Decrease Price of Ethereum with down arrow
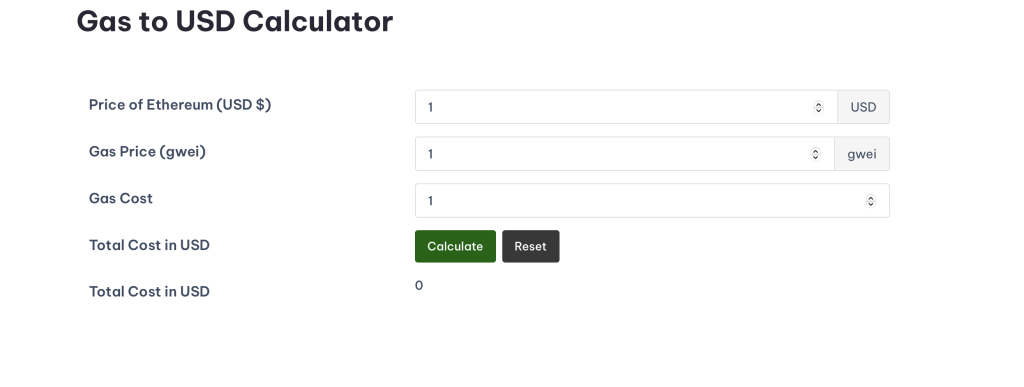The height and width of the screenshot is (387, 1024). 818,110
